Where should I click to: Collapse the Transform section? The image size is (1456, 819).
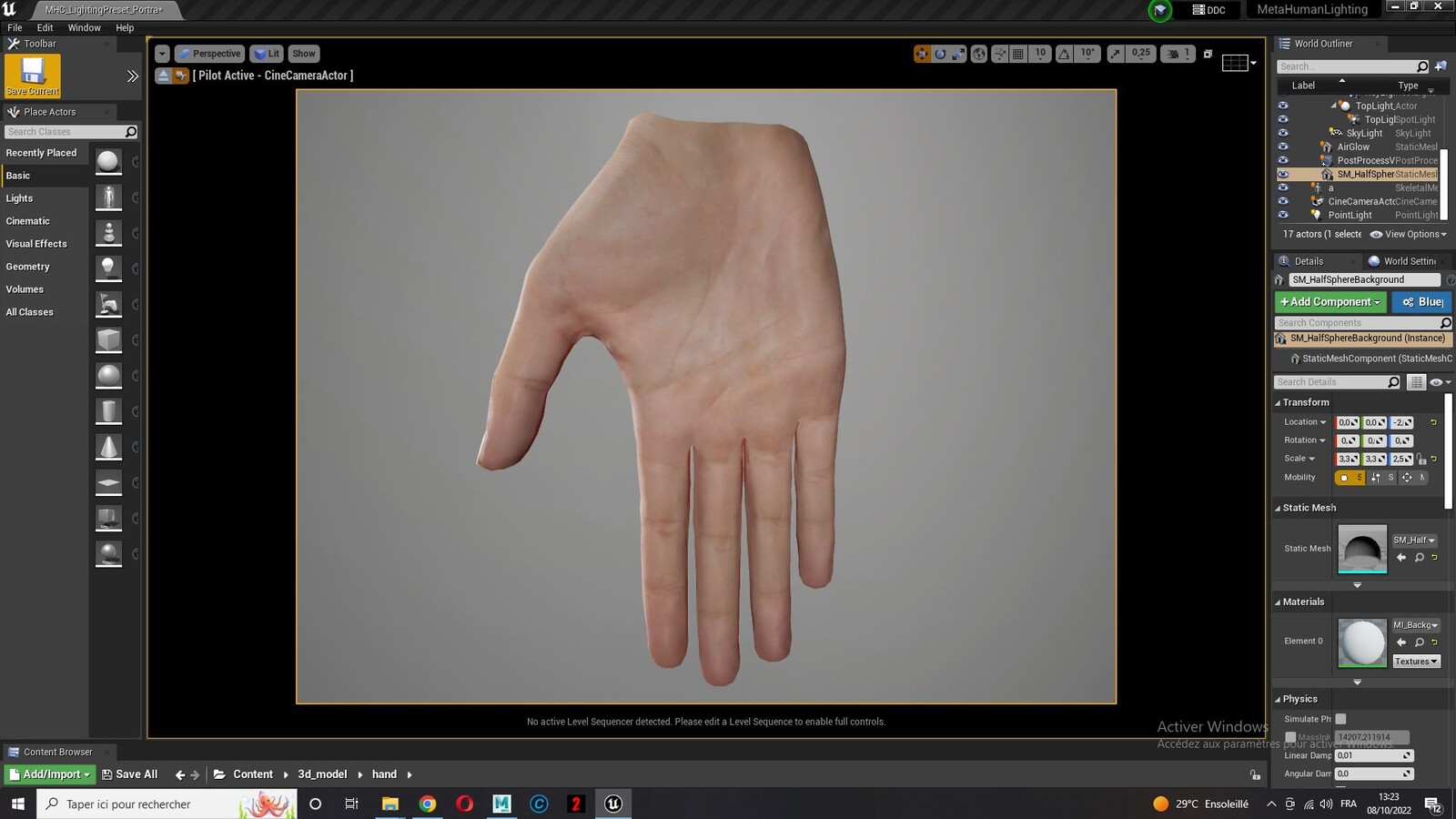coord(1278,402)
